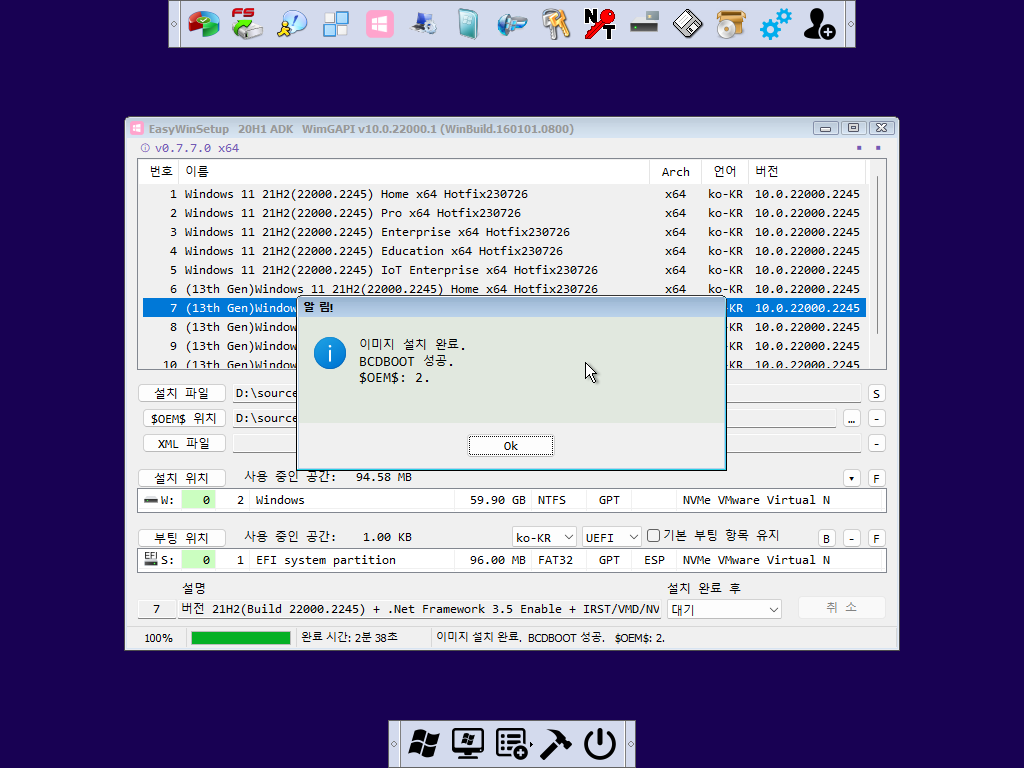Select Windows 11 IoT Enterprise x64 row 5
The width and height of the screenshot is (1024, 768).
click(x=504, y=270)
